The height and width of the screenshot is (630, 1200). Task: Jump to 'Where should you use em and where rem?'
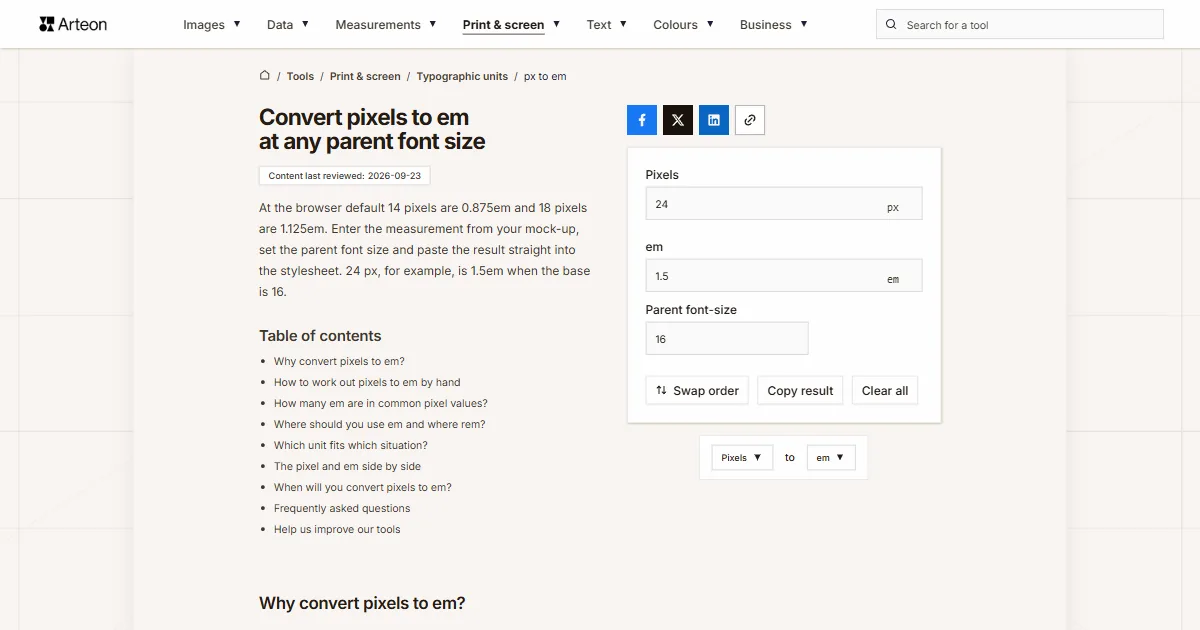click(x=380, y=424)
